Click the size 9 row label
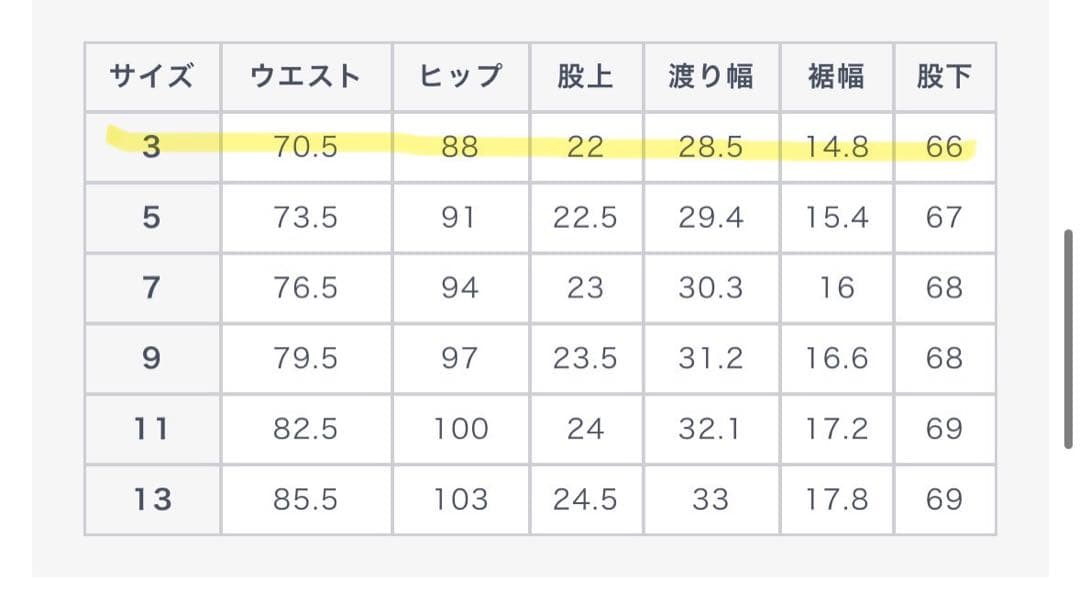The width and height of the screenshot is (1080, 607). point(152,358)
